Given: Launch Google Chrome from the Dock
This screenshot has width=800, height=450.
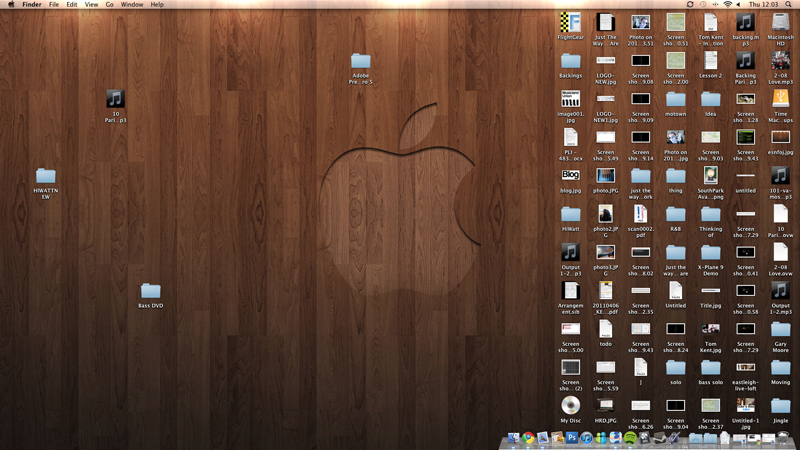Looking at the screenshot, I should click(528, 438).
